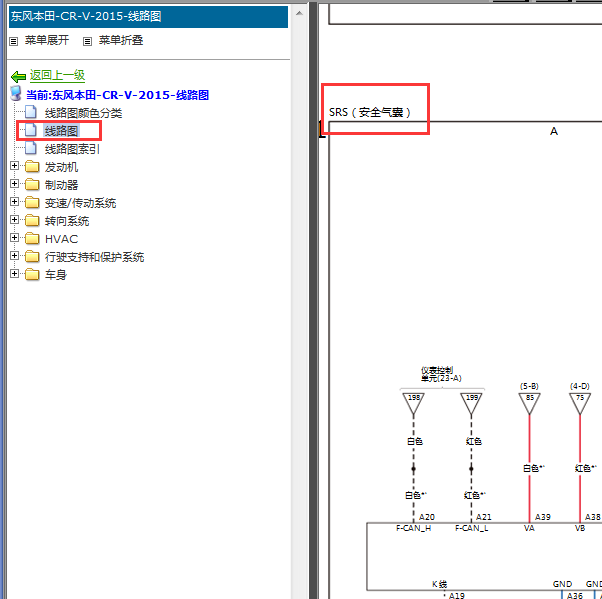Click the HVAC folder icon
This screenshot has height=599, width=602.
click(x=32, y=239)
